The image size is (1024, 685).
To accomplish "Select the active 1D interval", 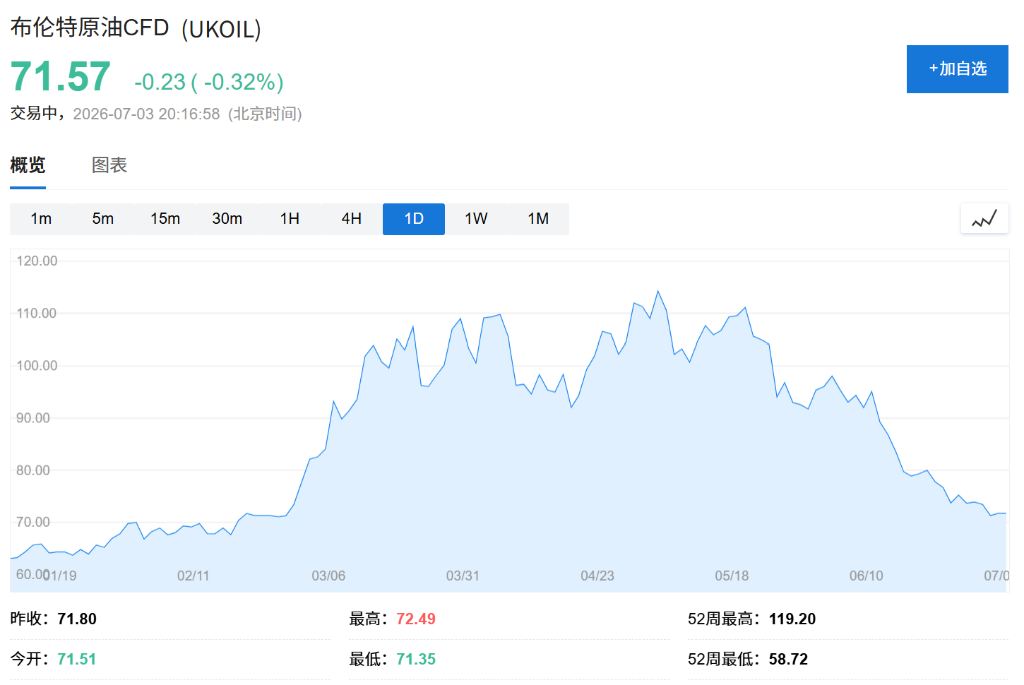I will pyautogui.click(x=414, y=219).
